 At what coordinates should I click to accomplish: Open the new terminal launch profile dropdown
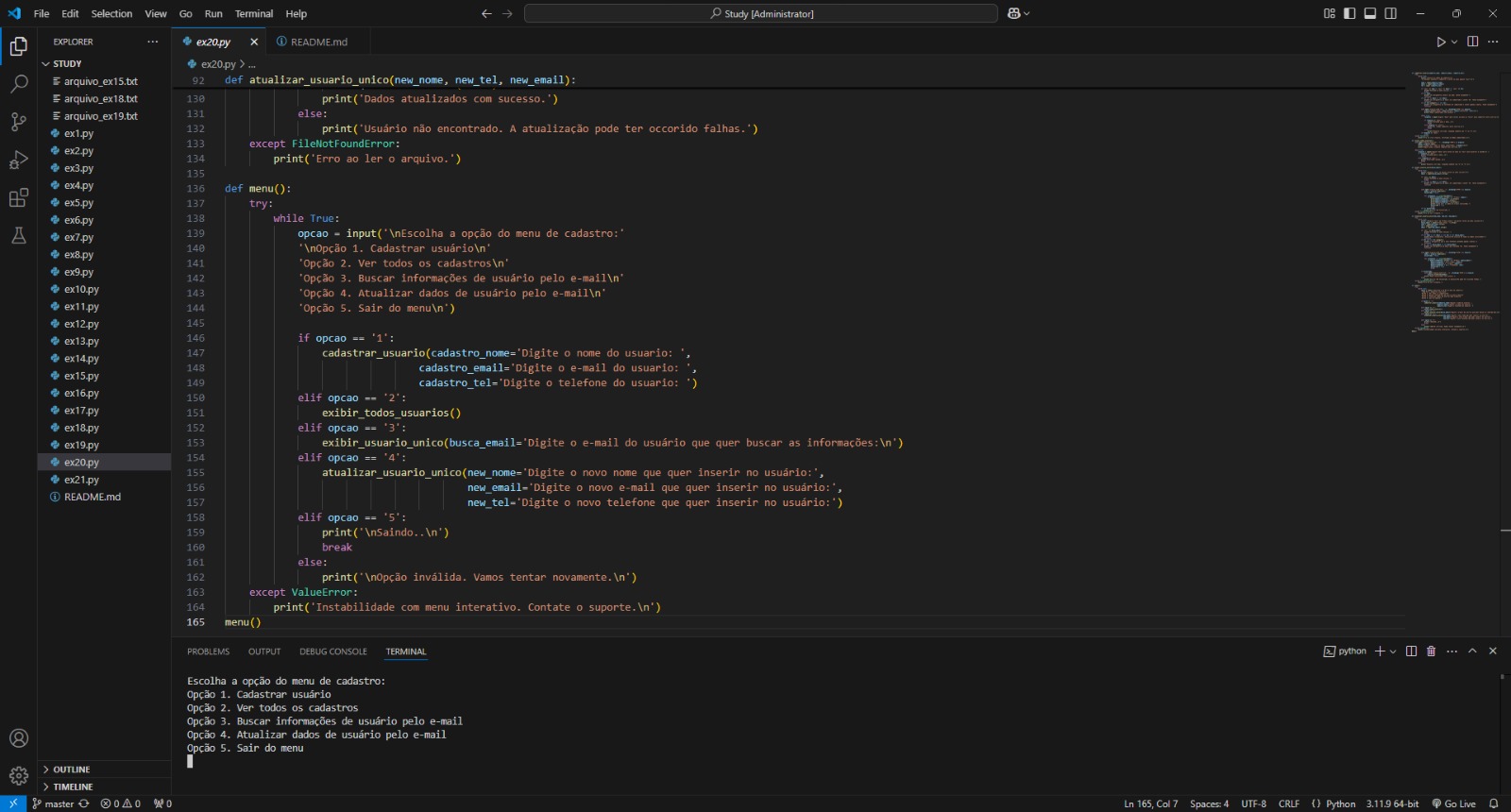pos(1393,651)
